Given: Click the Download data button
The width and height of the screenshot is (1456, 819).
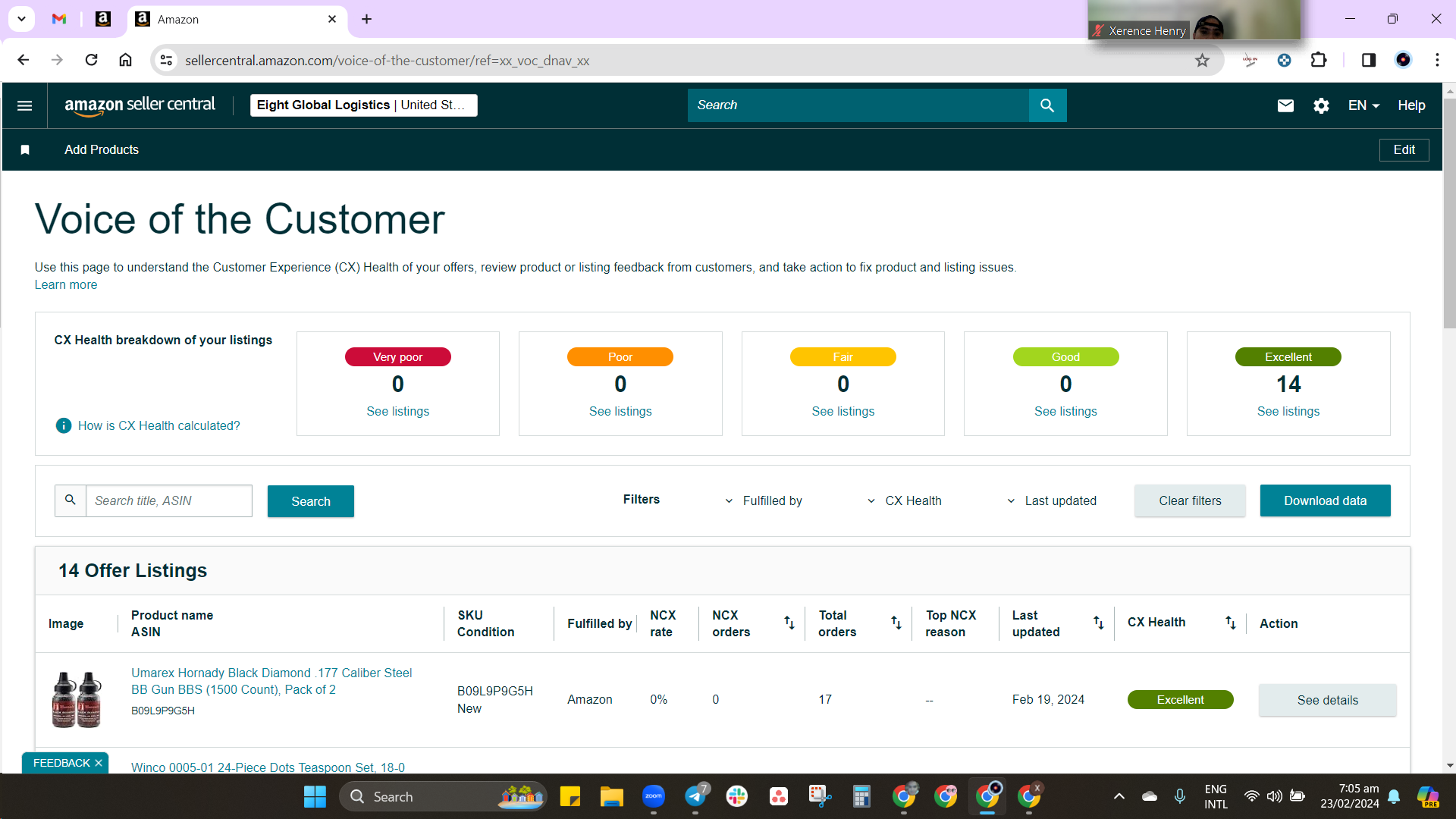Looking at the screenshot, I should (1325, 500).
